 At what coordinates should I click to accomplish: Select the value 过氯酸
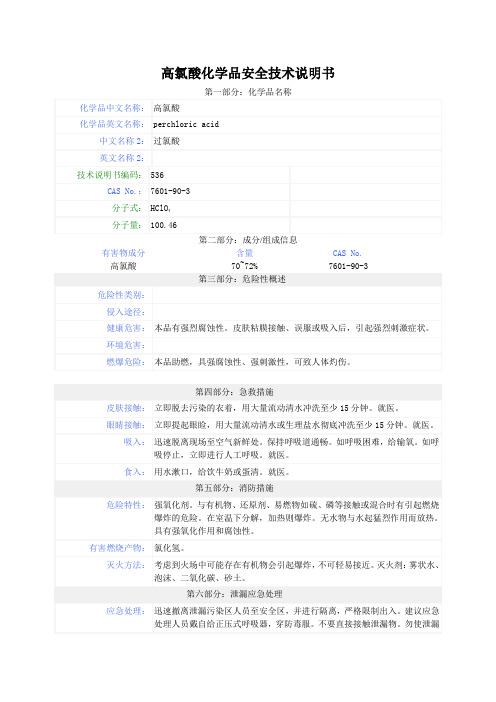click(x=167, y=141)
